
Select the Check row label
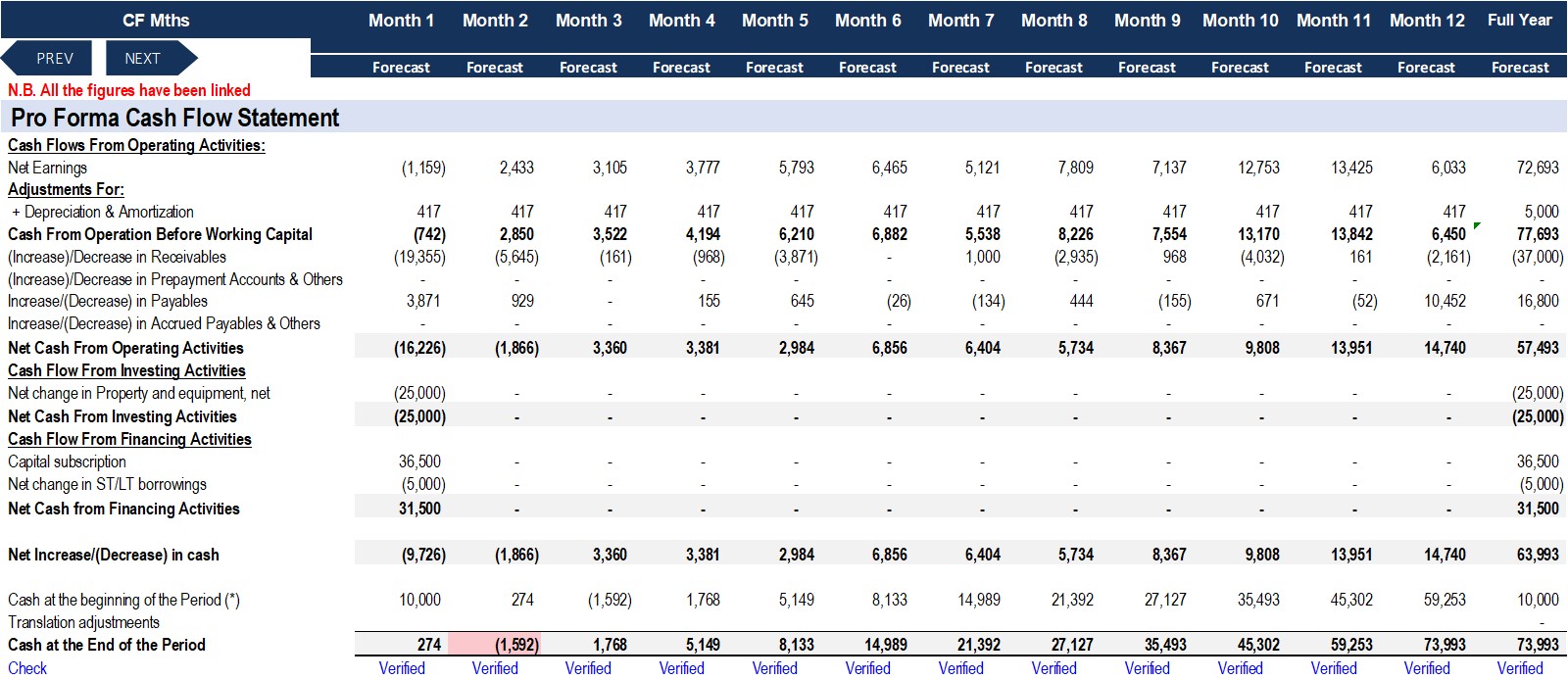pyautogui.click(x=27, y=668)
